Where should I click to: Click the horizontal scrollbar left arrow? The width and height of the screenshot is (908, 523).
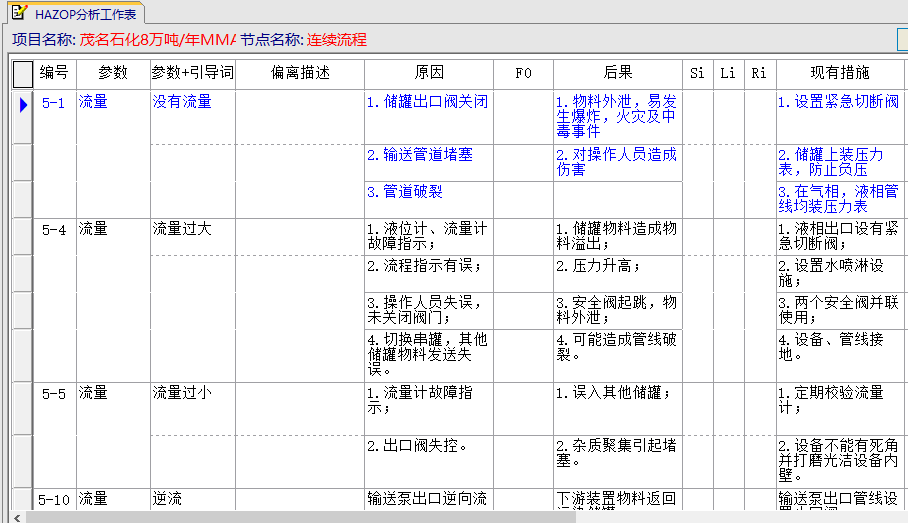17,517
